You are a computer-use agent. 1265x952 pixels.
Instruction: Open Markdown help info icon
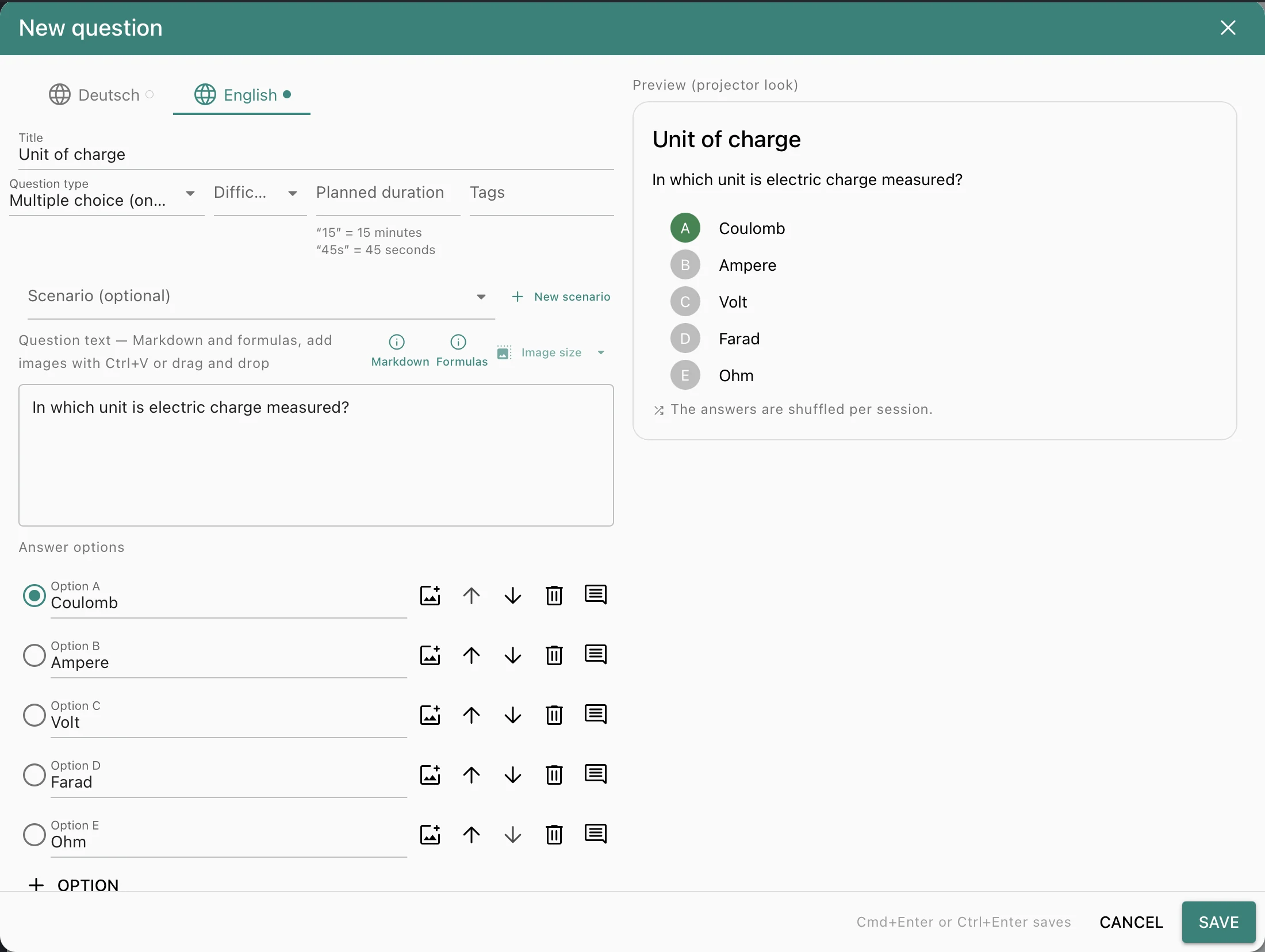(397, 342)
